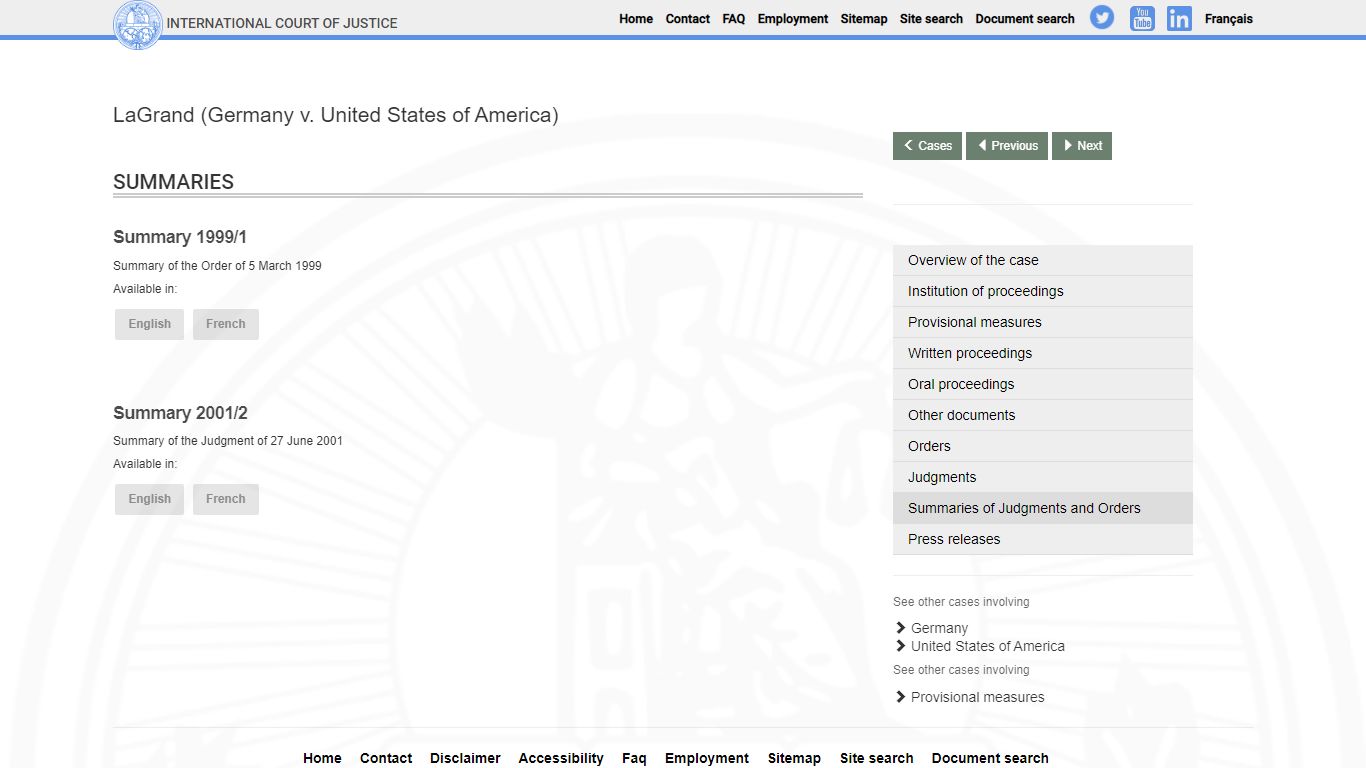Click the SUMMARIES section heading
Image resolution: width=1366 pixels, height=768 pixels.
(173, 182)
